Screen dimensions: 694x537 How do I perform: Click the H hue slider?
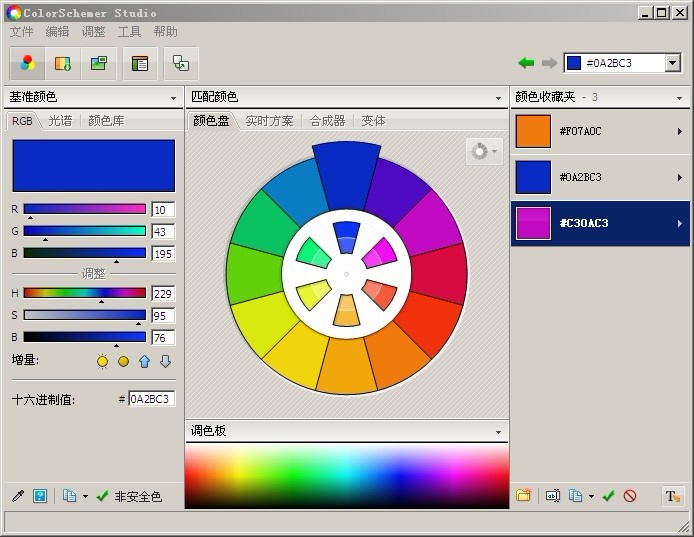click(x=85, y=293)
